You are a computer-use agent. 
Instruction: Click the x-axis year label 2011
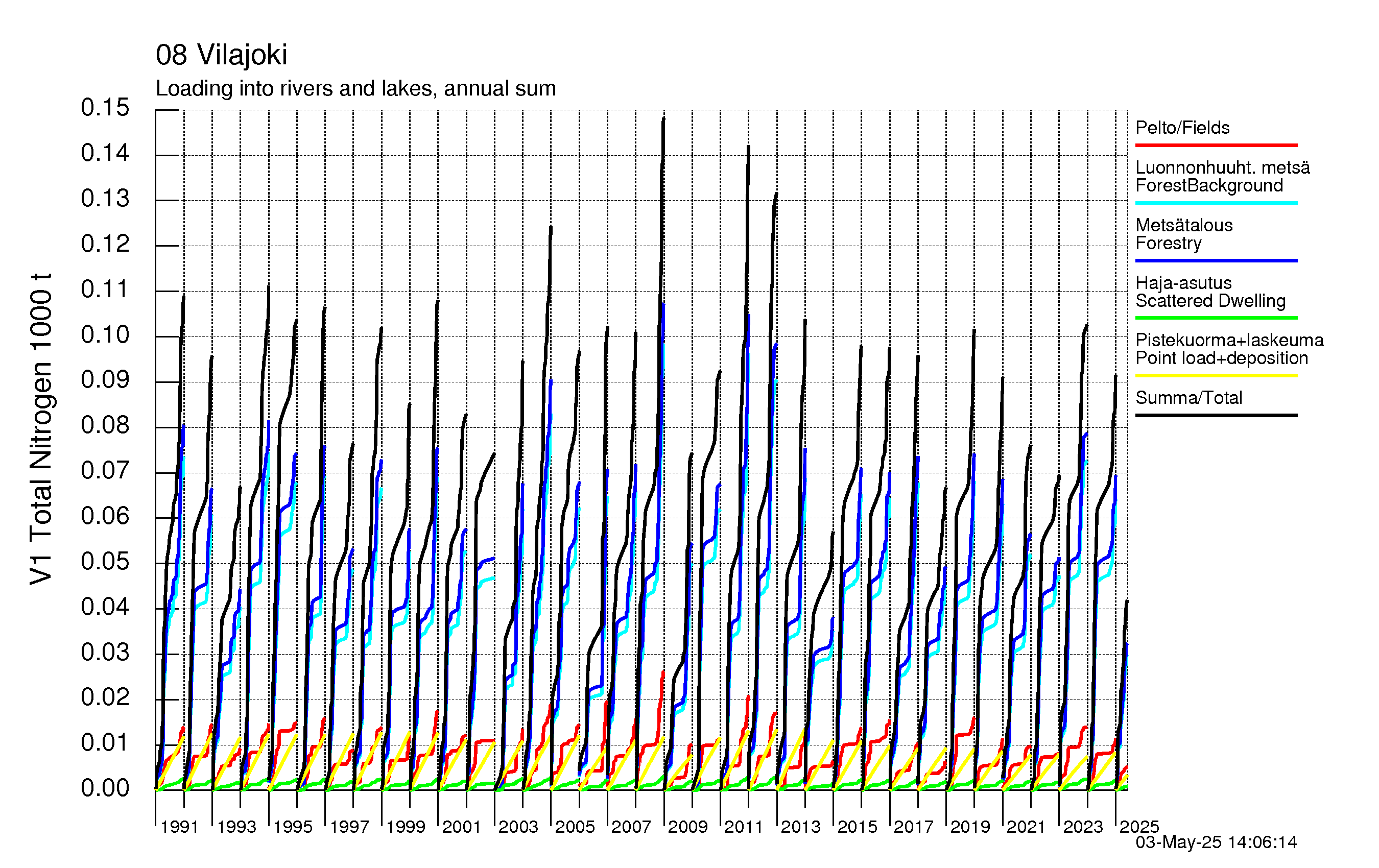pyautogui.click(x=744, y=827)
